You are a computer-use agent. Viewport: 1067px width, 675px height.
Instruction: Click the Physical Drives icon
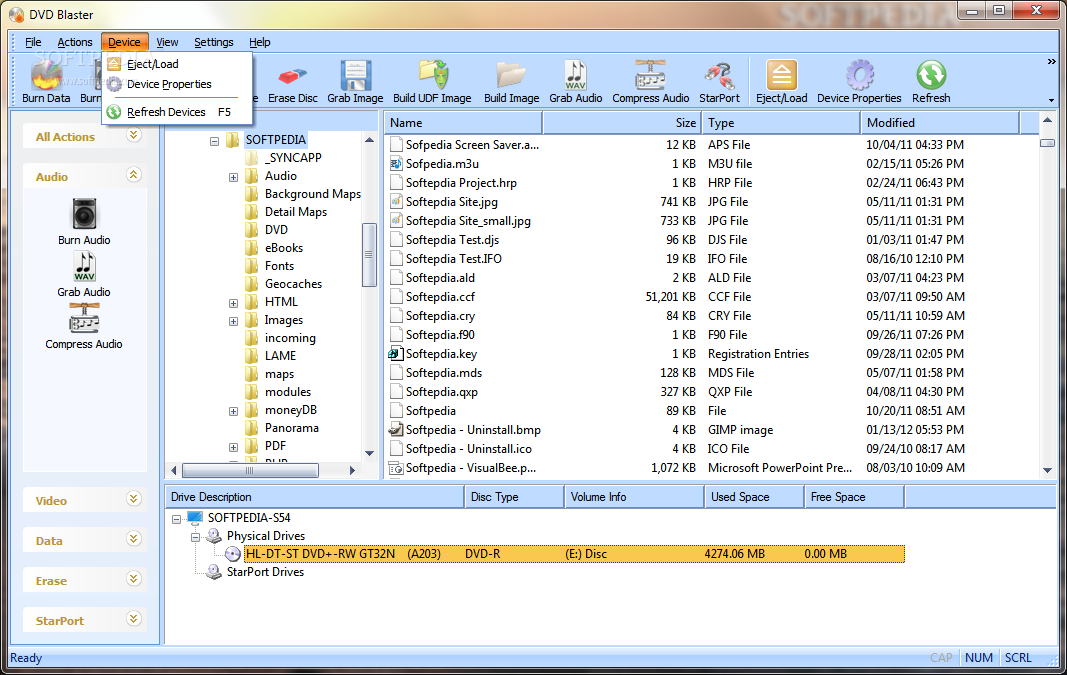coord(214,536)
